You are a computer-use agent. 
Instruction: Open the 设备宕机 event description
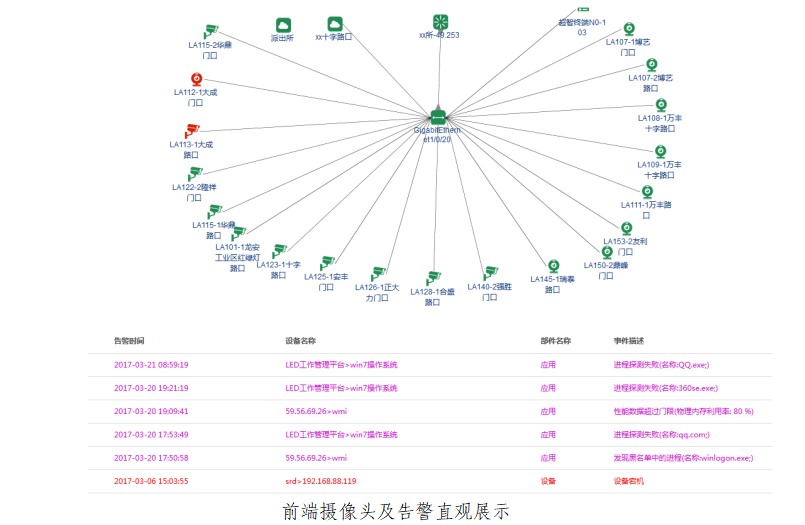pyautogui.click(x=629, y=481)
